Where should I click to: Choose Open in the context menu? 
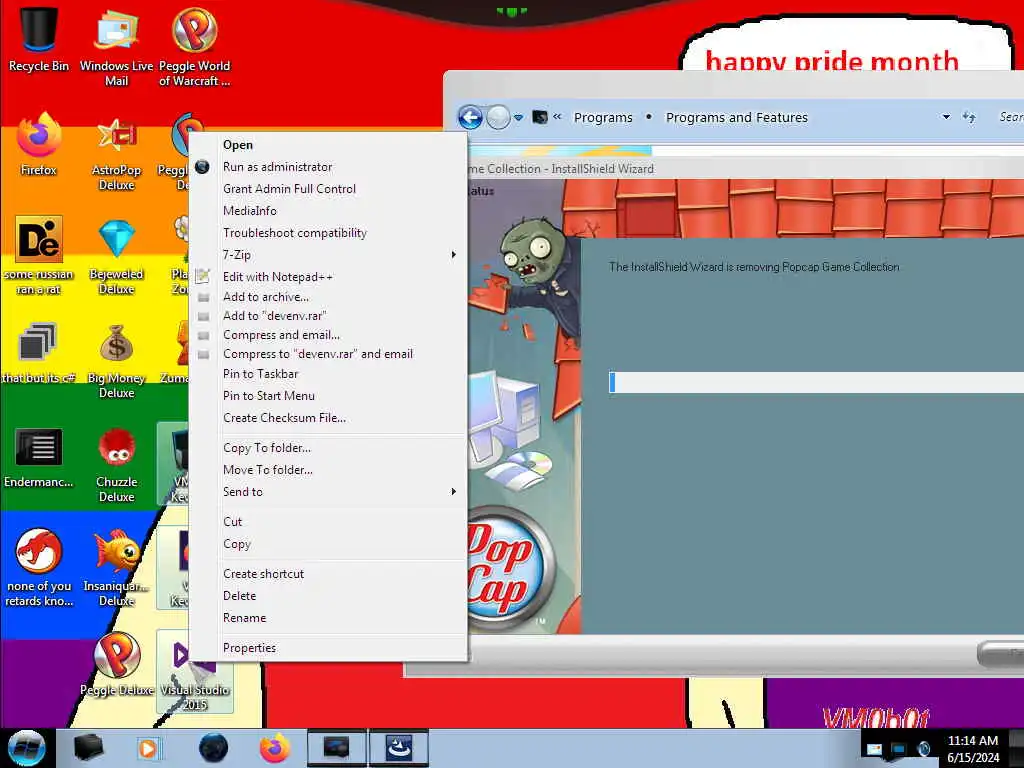pyautogui.click(x=238, y=145)
